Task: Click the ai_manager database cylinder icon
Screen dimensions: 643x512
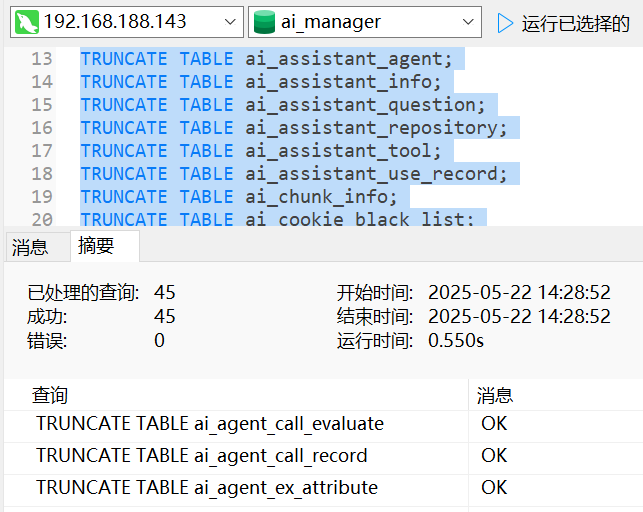Action: point(264,22)
